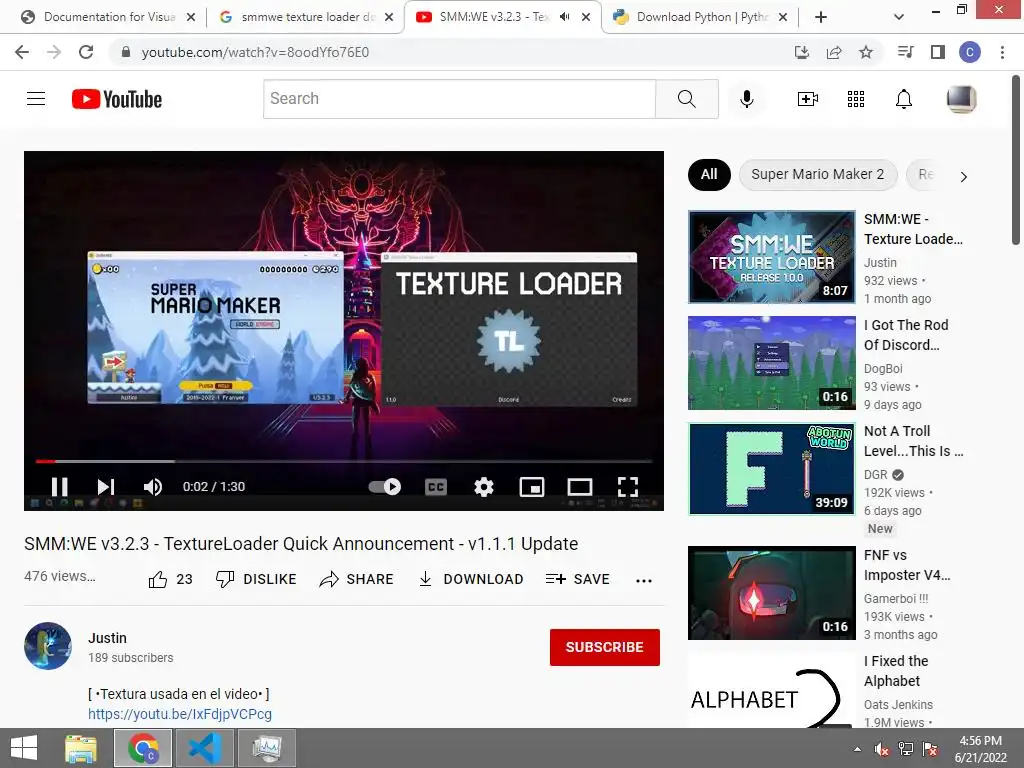Image resolution: width=1024 pixels, height=768 pixels.
Task: Click in the YouTube search field
Action: click(x=459, y=99)
